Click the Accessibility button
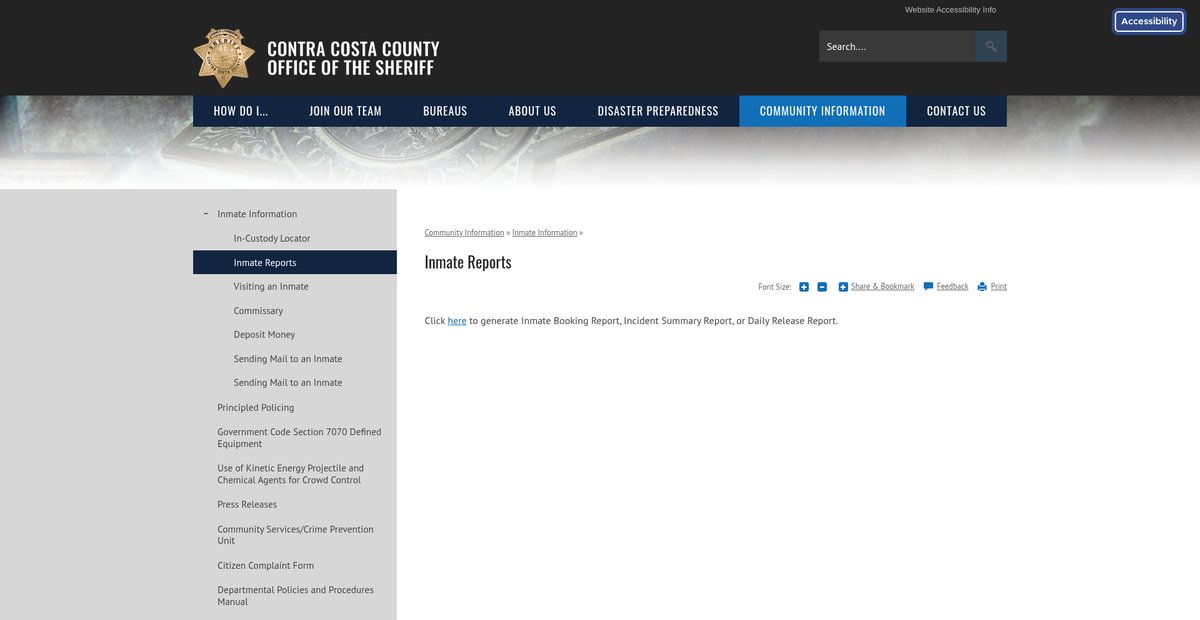The height and width of the screenshot is (620, 1200). pos(1149,21)
